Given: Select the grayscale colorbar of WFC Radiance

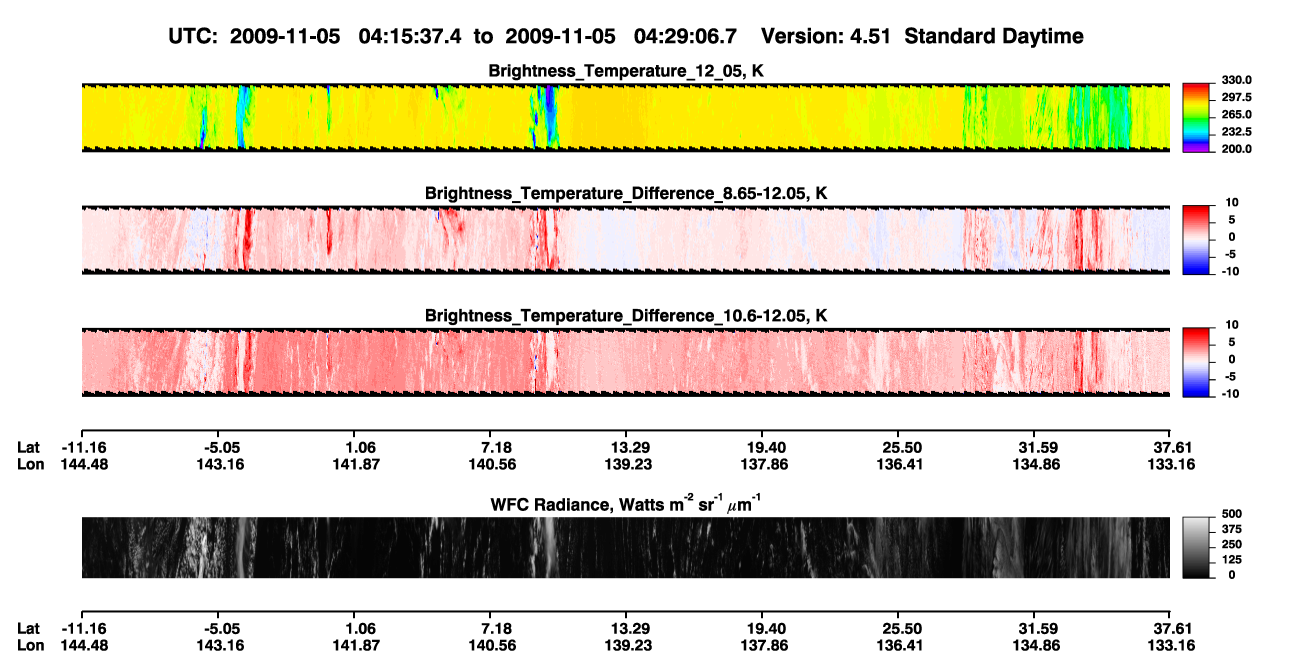Looking at the screenshot, I should pos(1196,547).
